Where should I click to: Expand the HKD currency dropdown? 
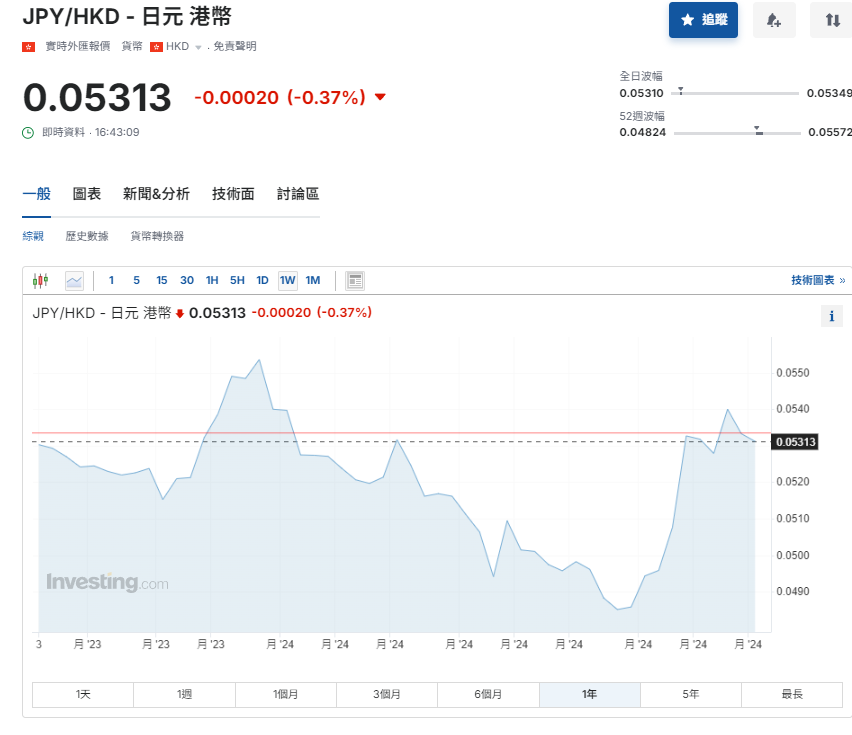(198, 47)
